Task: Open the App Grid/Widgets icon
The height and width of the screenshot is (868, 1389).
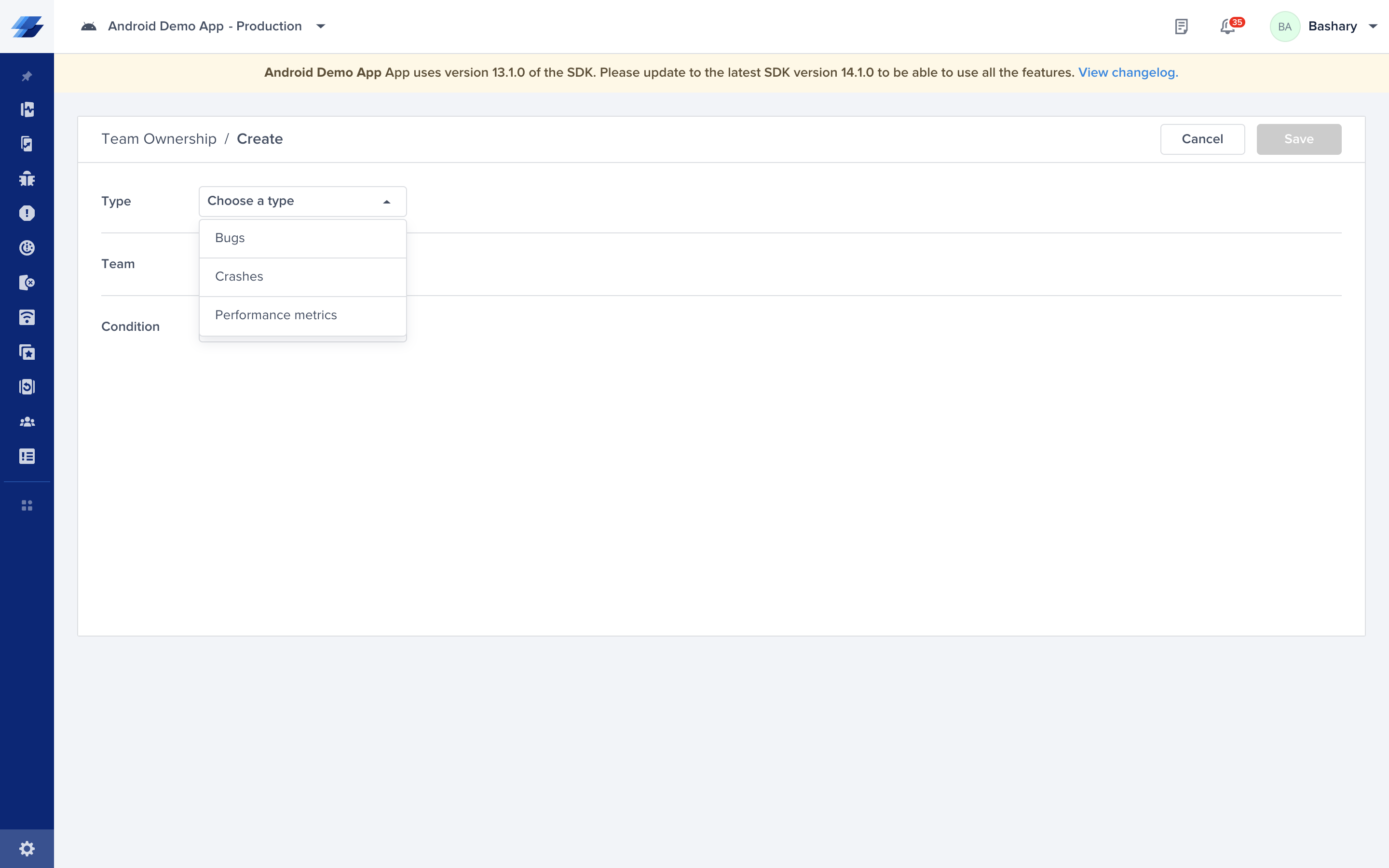Action: point(27,505)
